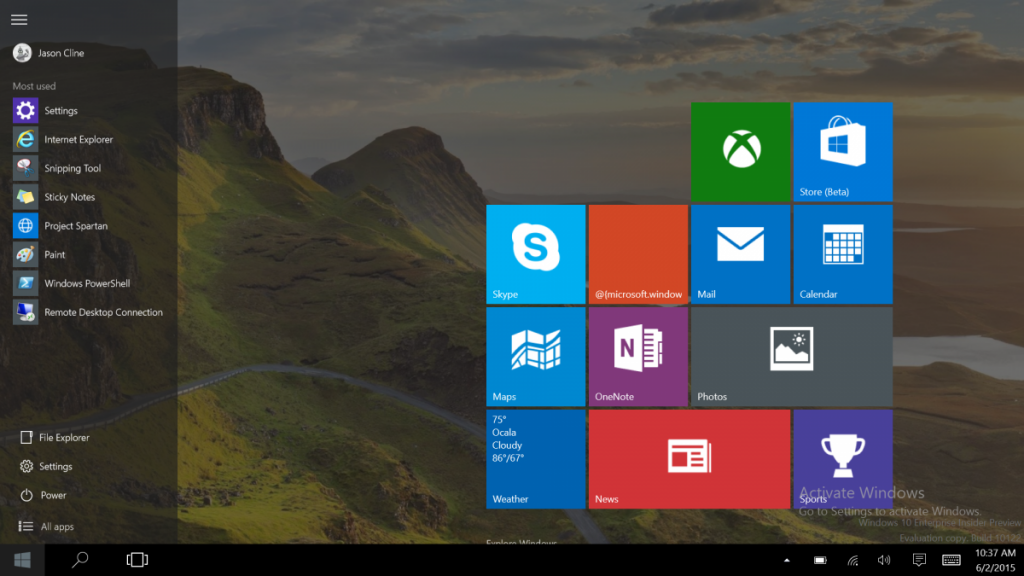Viewport: 1024px width, 576px height.
Task: Click the Windows Start button
Action: click(22, 560)
